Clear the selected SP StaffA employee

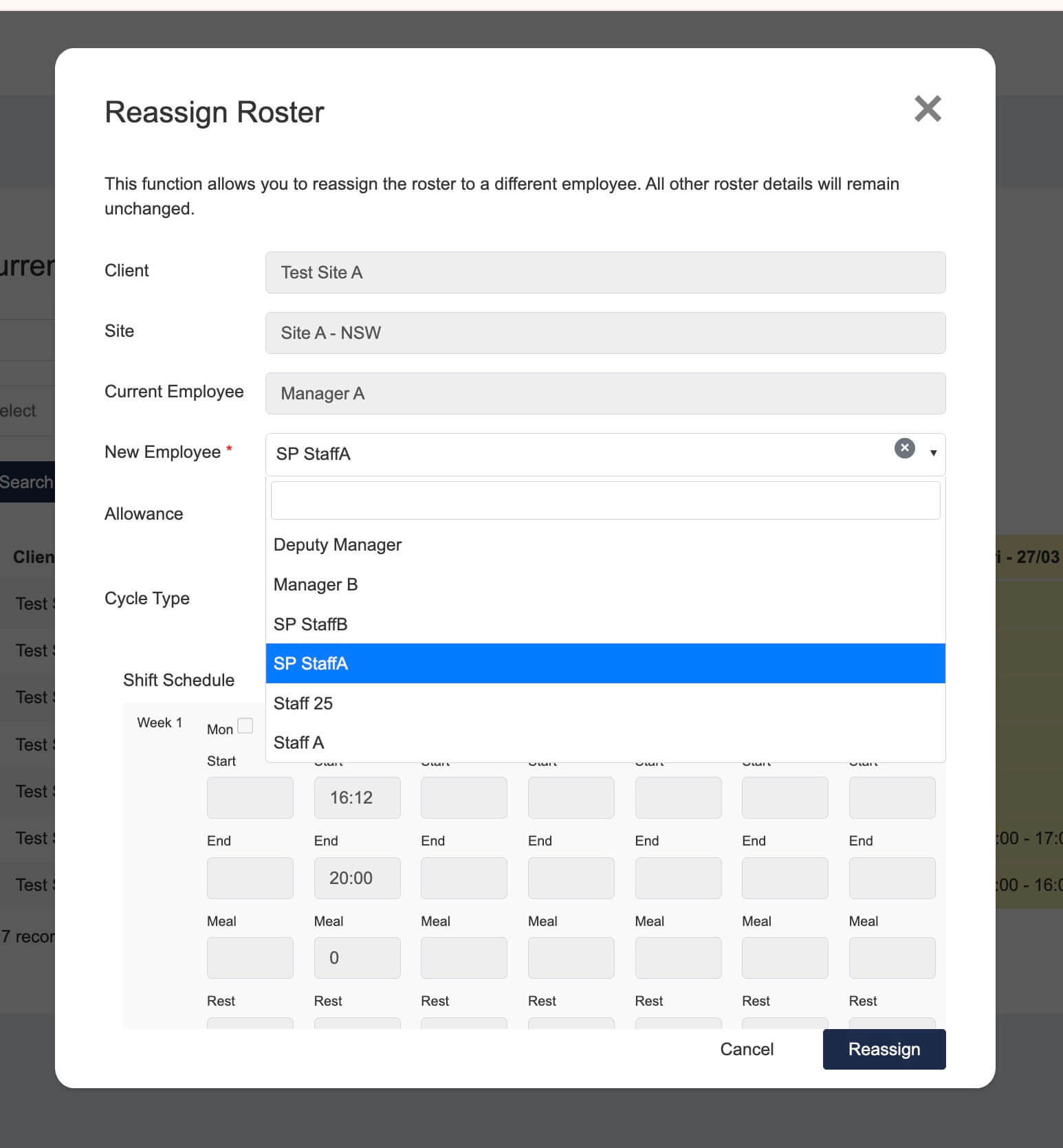pyautogui.click(x=904, y=448)
